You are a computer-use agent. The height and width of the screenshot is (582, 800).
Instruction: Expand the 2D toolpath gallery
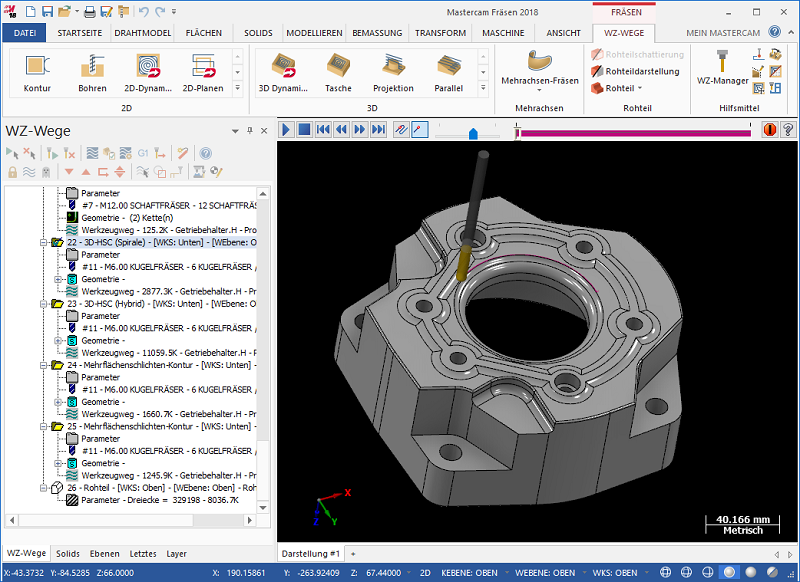(x=237, y=88)
